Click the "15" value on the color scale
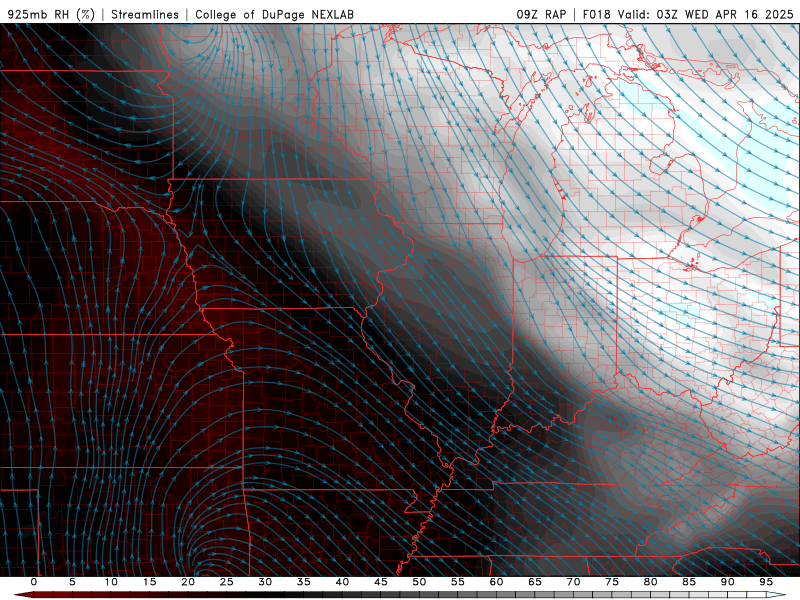Screen dimensions: 800x600 [x=149, y=582]
